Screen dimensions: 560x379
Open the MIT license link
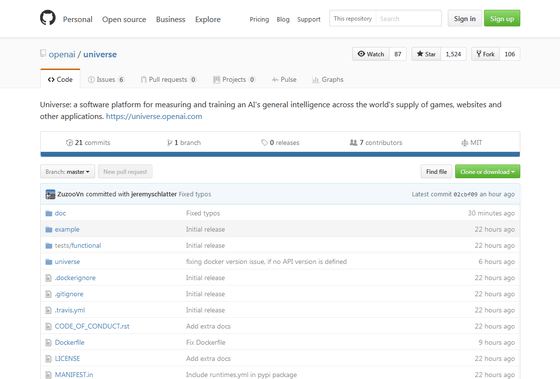click(x=471, y=143)
